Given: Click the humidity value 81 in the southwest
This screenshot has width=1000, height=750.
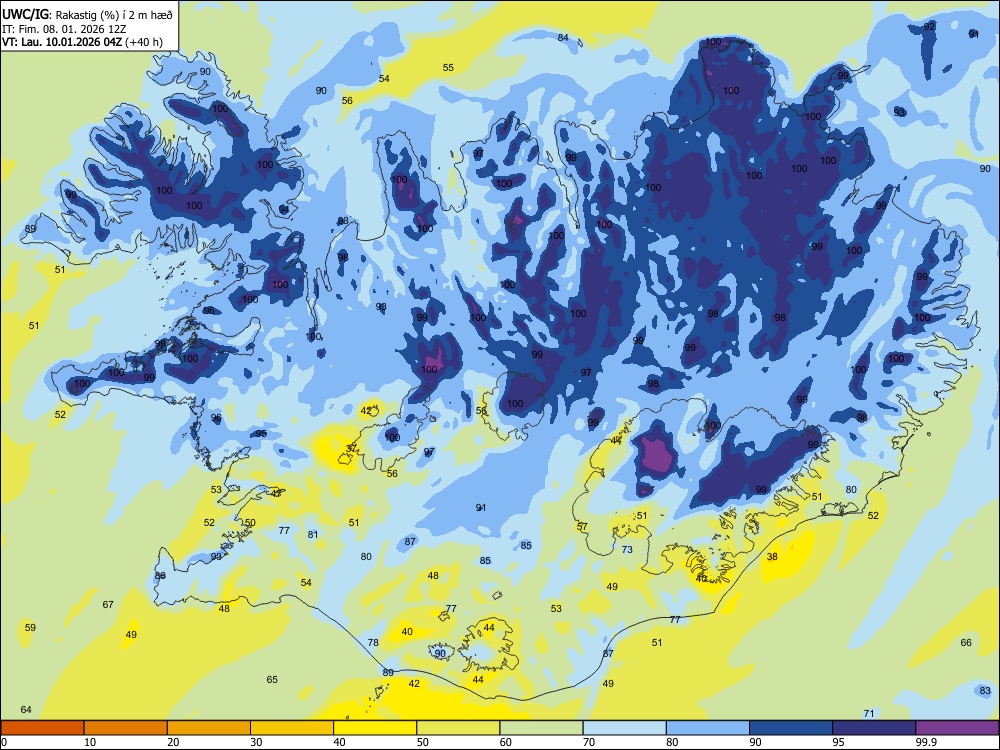Looking at the screenshot, I should tap(312, 534).
